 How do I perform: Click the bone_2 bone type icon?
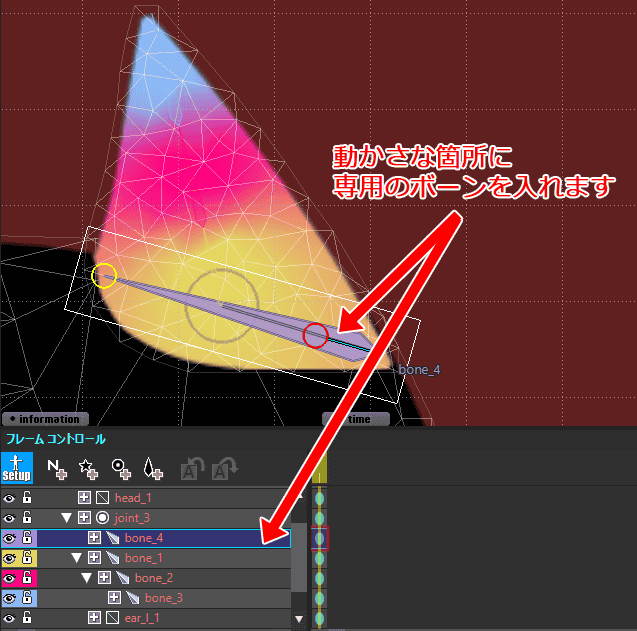point(123,578)
